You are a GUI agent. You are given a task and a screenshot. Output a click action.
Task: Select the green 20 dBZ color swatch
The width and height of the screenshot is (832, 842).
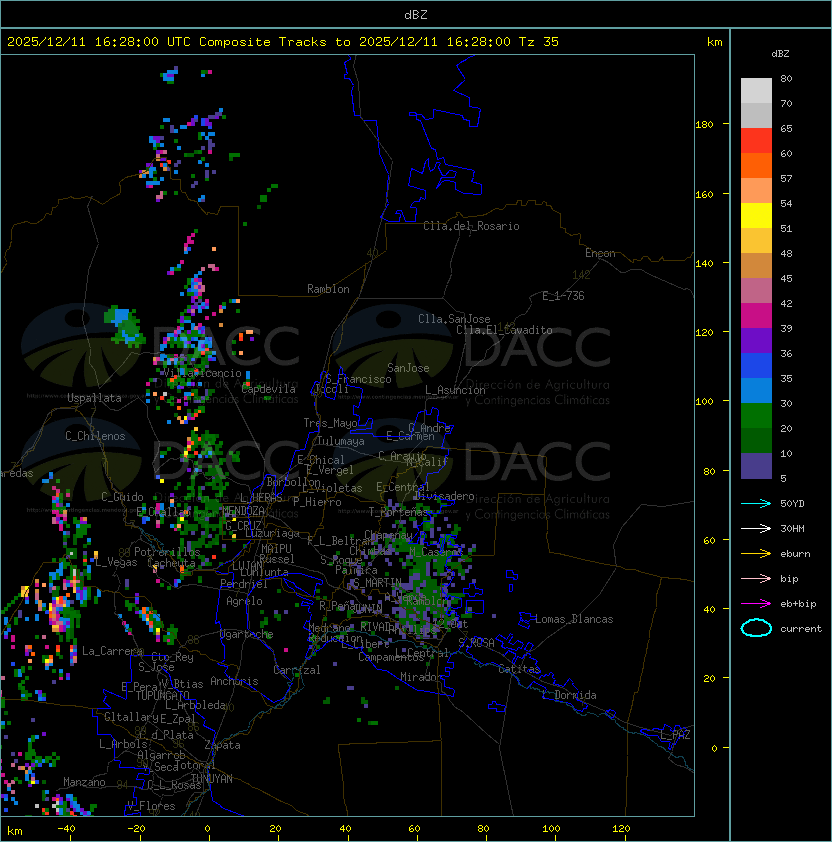click(x=756, y=416)
